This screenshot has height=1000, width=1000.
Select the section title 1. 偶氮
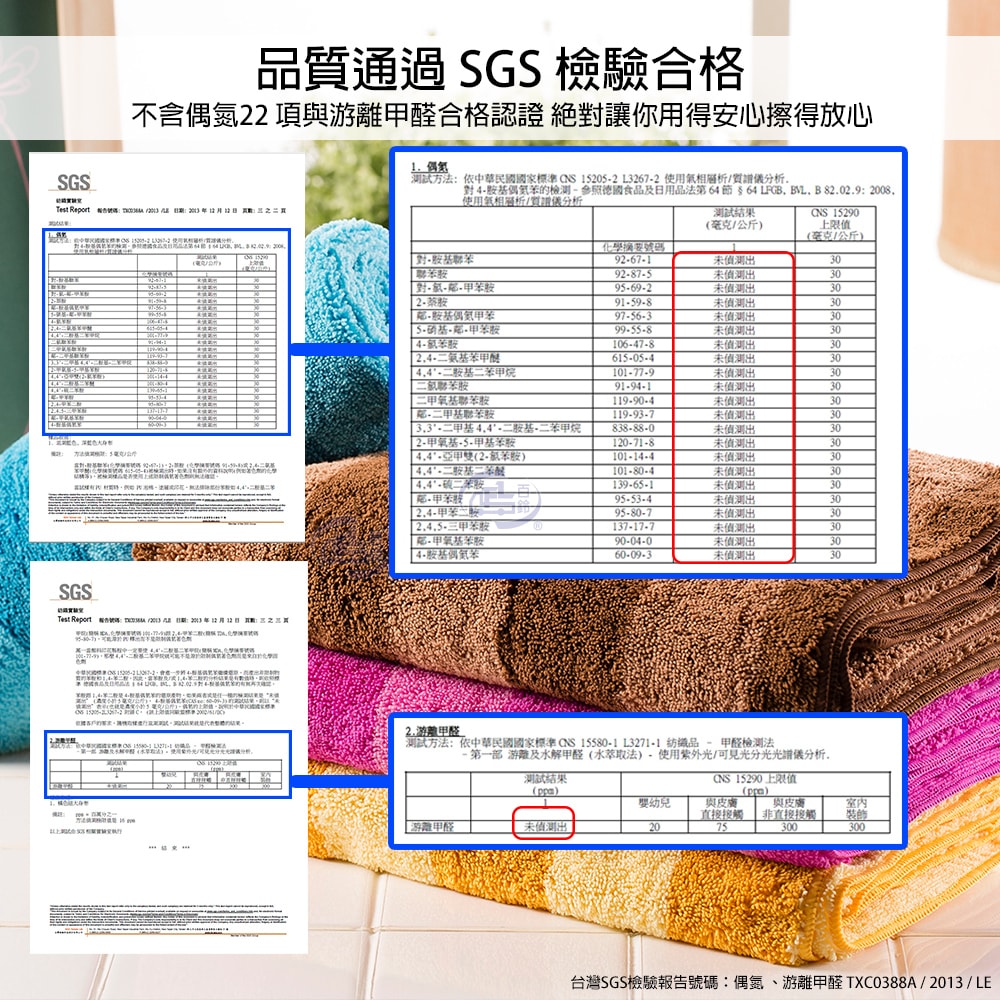pyautogui.click(x=429, y=167)
